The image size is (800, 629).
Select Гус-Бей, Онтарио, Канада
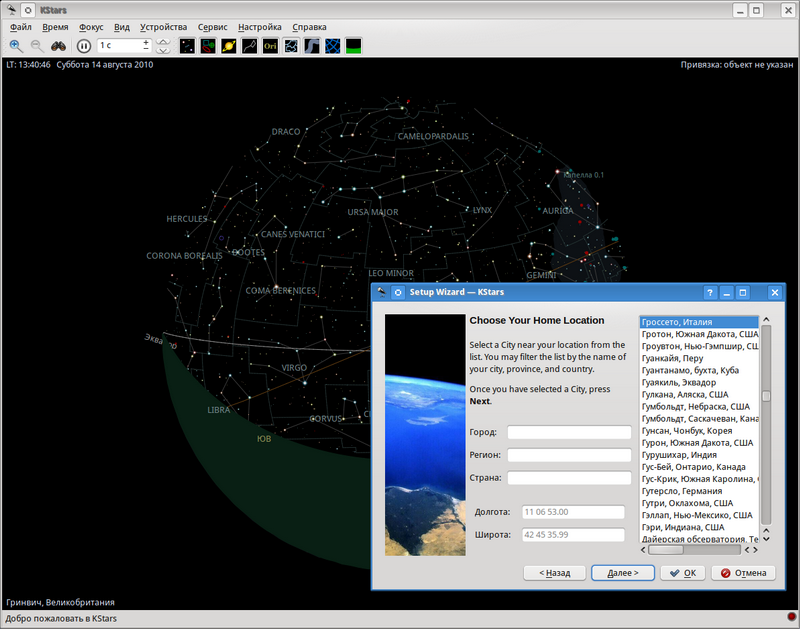(x=699, y=467)
